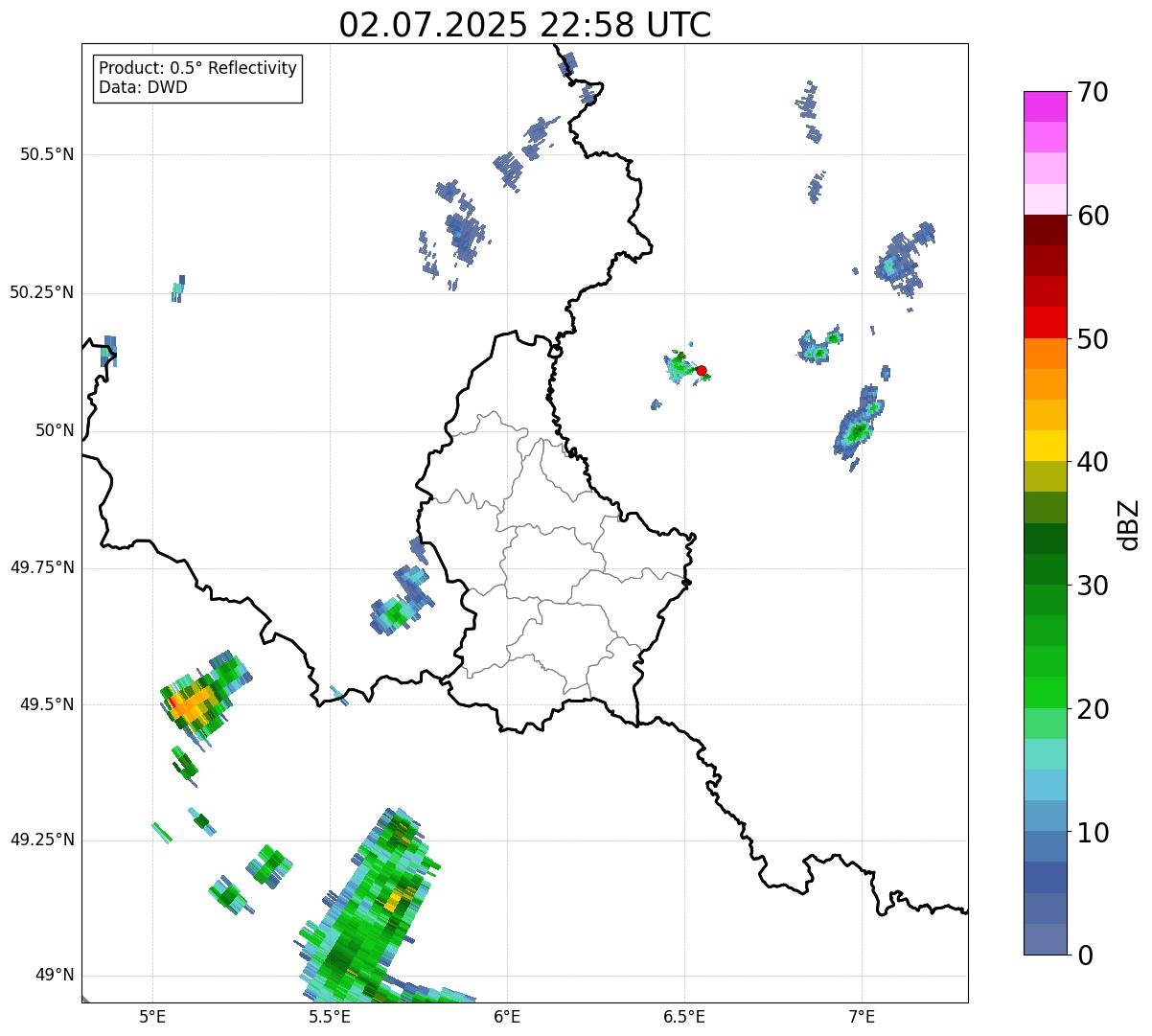
Task: Click the bright red colorbar swatch just above 50
Action: tap(1045, 322)
